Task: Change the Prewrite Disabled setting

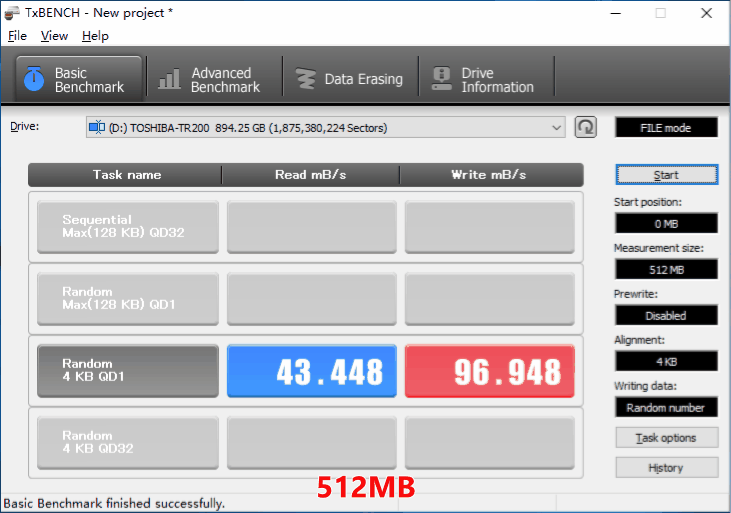Action: point(666,316)
